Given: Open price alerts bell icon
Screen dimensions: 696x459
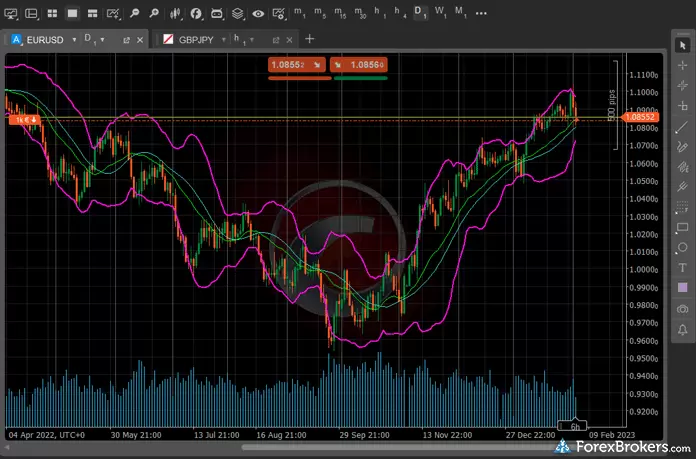Looking at the screenshot, I should click(682, 329).
